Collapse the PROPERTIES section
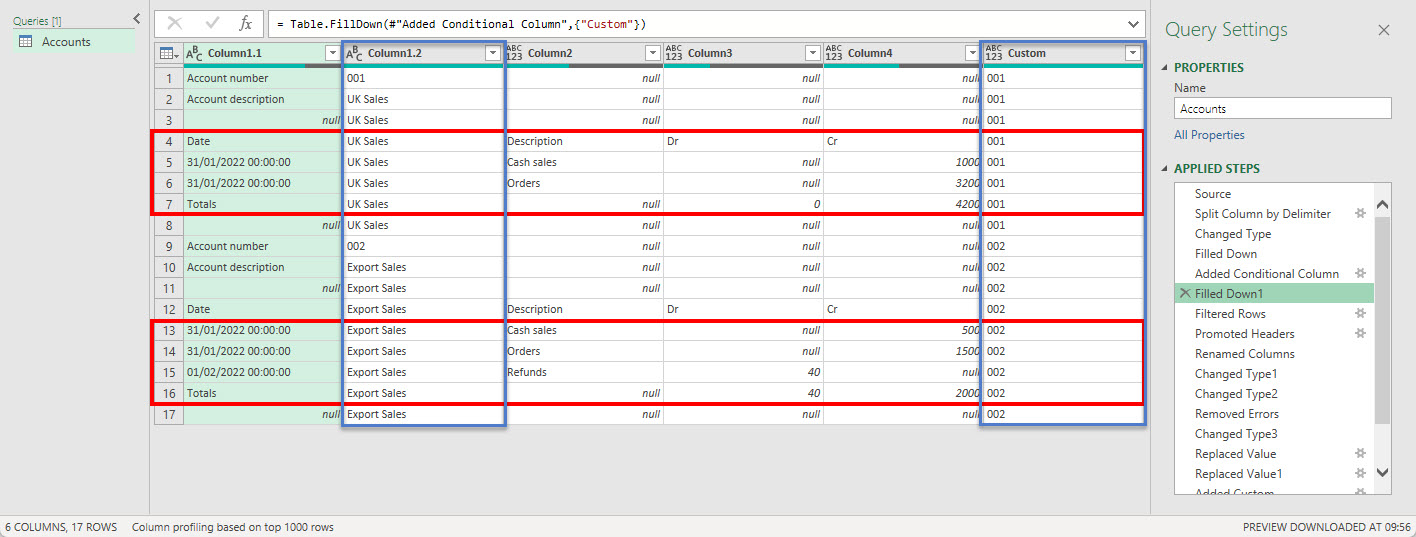Screen dimensions: 1416x537 click(1165, 68)
